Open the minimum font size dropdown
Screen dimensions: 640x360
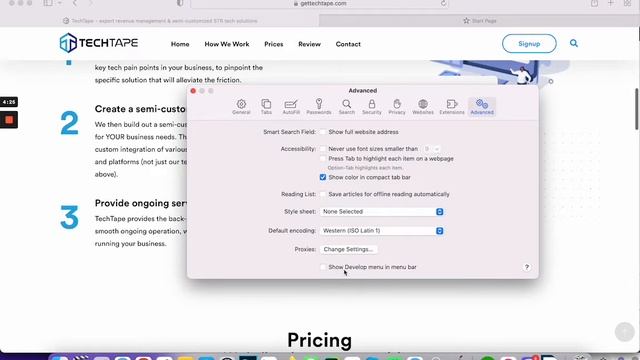click(431, 149)
